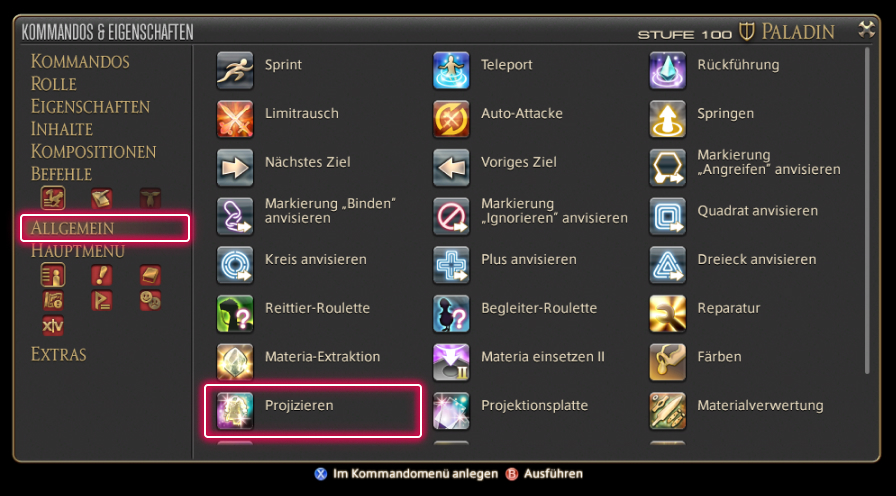Screen dimensions: 896x496
Task: Select the Springen jump icon
Action: (x=667, y=119)
